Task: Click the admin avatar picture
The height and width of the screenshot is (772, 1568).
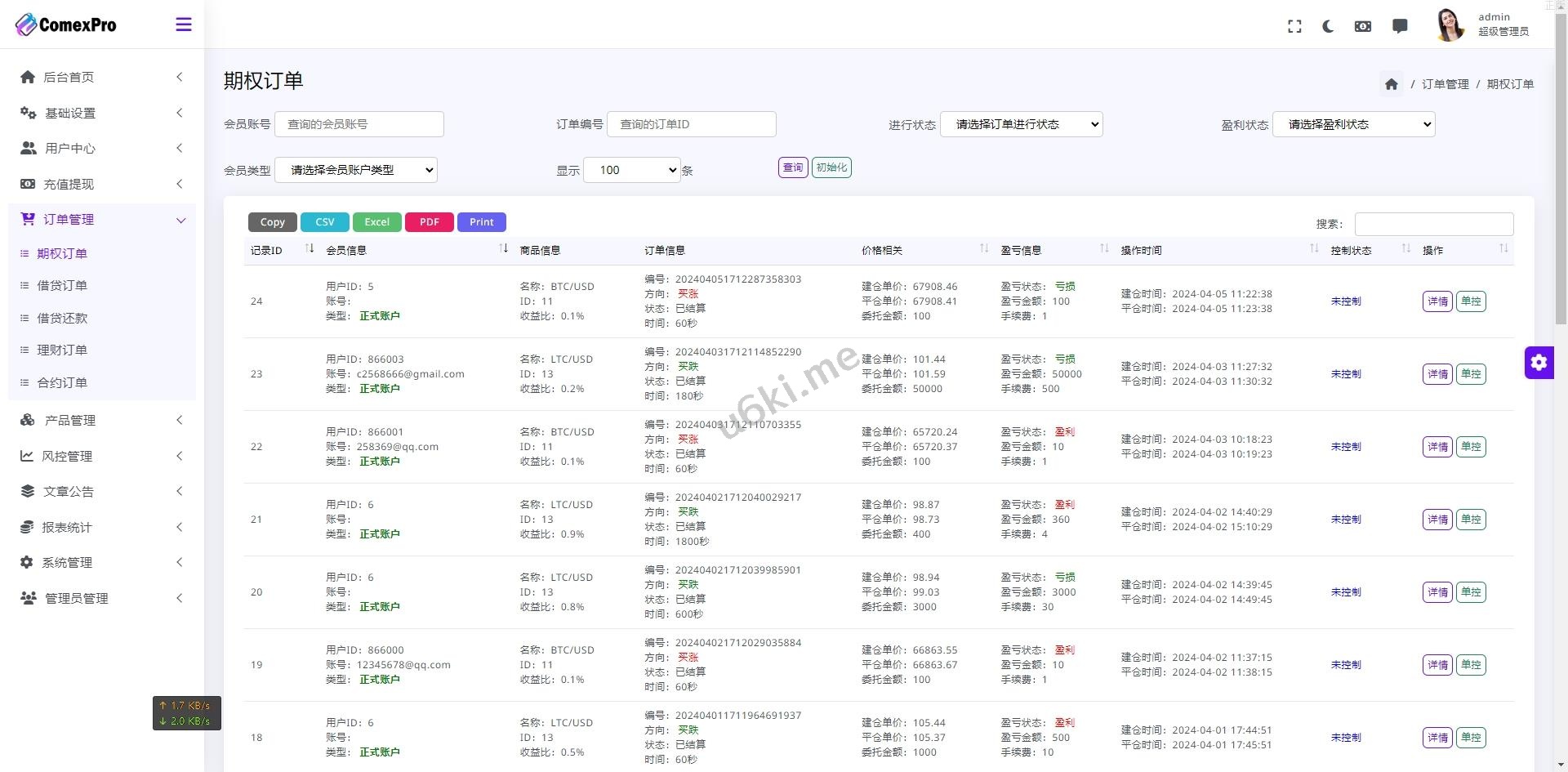Action: pyautogui.click(x=1450, y=25)
